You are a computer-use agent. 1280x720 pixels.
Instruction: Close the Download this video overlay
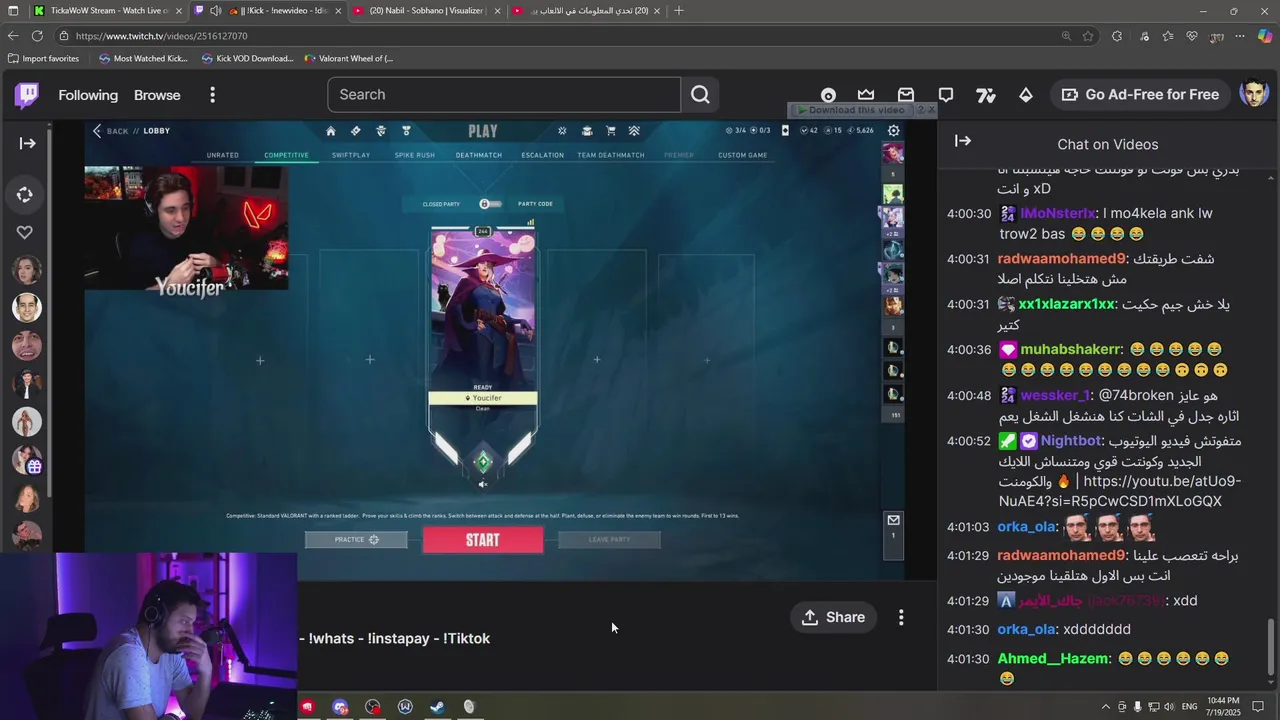click(932, 110)
